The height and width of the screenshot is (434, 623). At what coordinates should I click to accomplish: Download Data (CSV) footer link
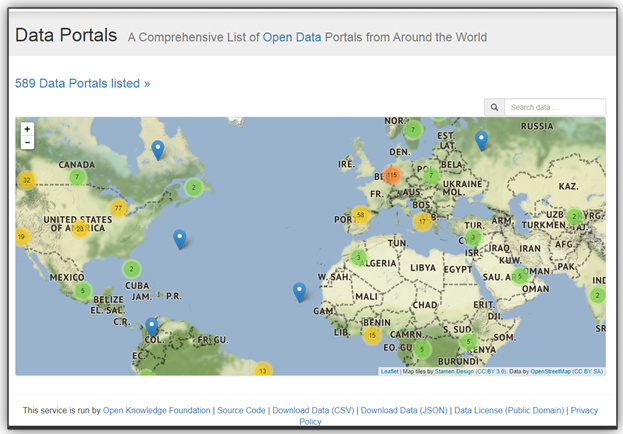[313, 410]
